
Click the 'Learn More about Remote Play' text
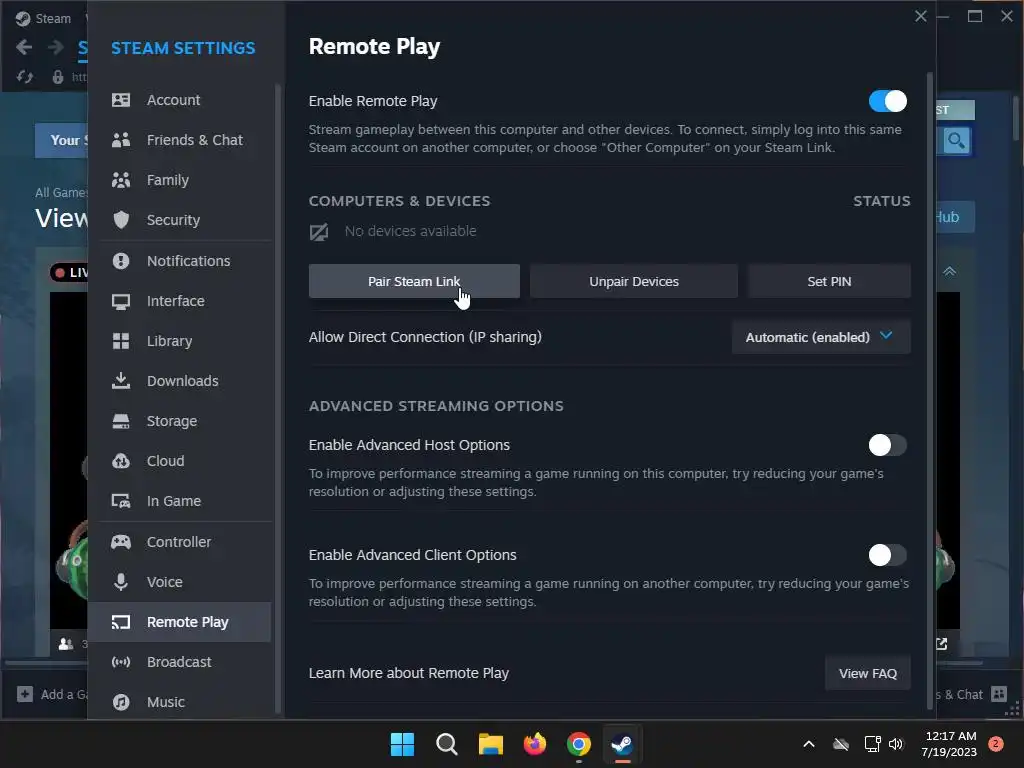tap(408, 673)
